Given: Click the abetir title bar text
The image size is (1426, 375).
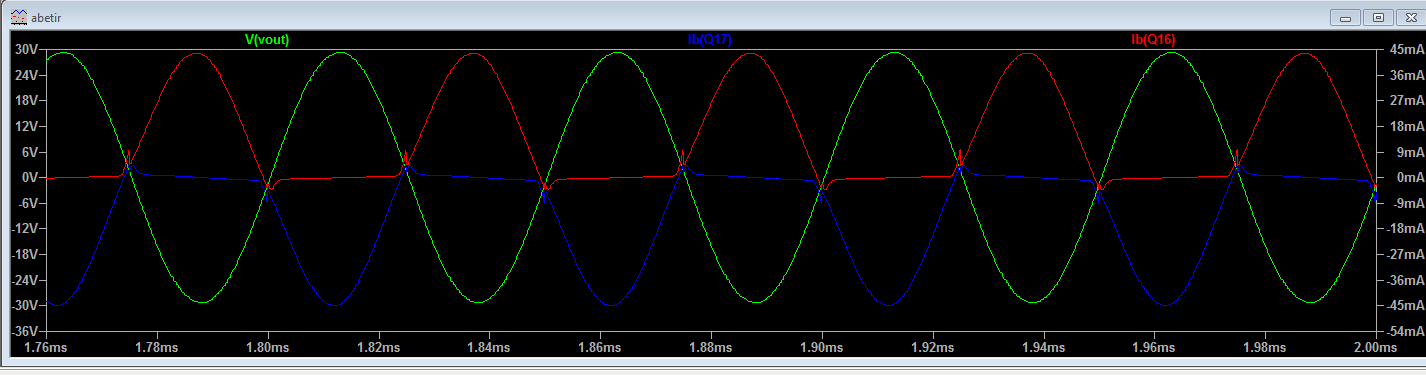Looking at the screenshot, I should [x=45, y=18].
